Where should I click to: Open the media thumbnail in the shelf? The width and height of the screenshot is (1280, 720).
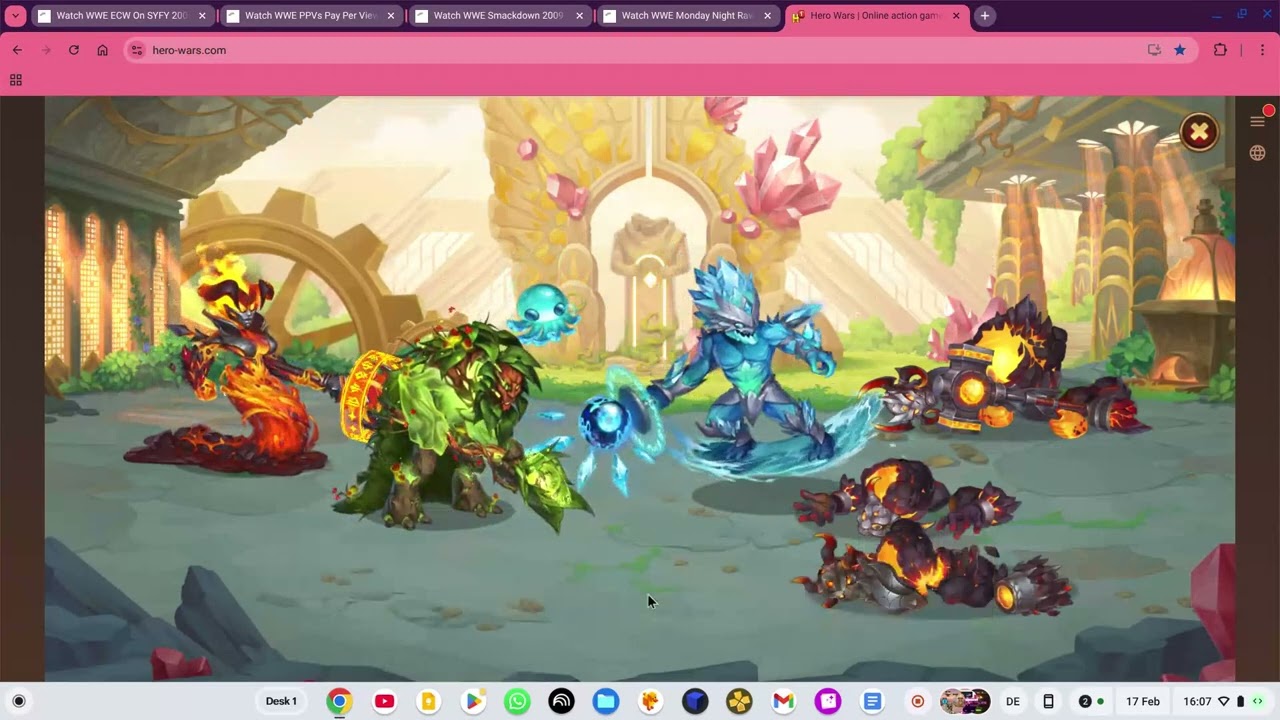click(965, 701)
